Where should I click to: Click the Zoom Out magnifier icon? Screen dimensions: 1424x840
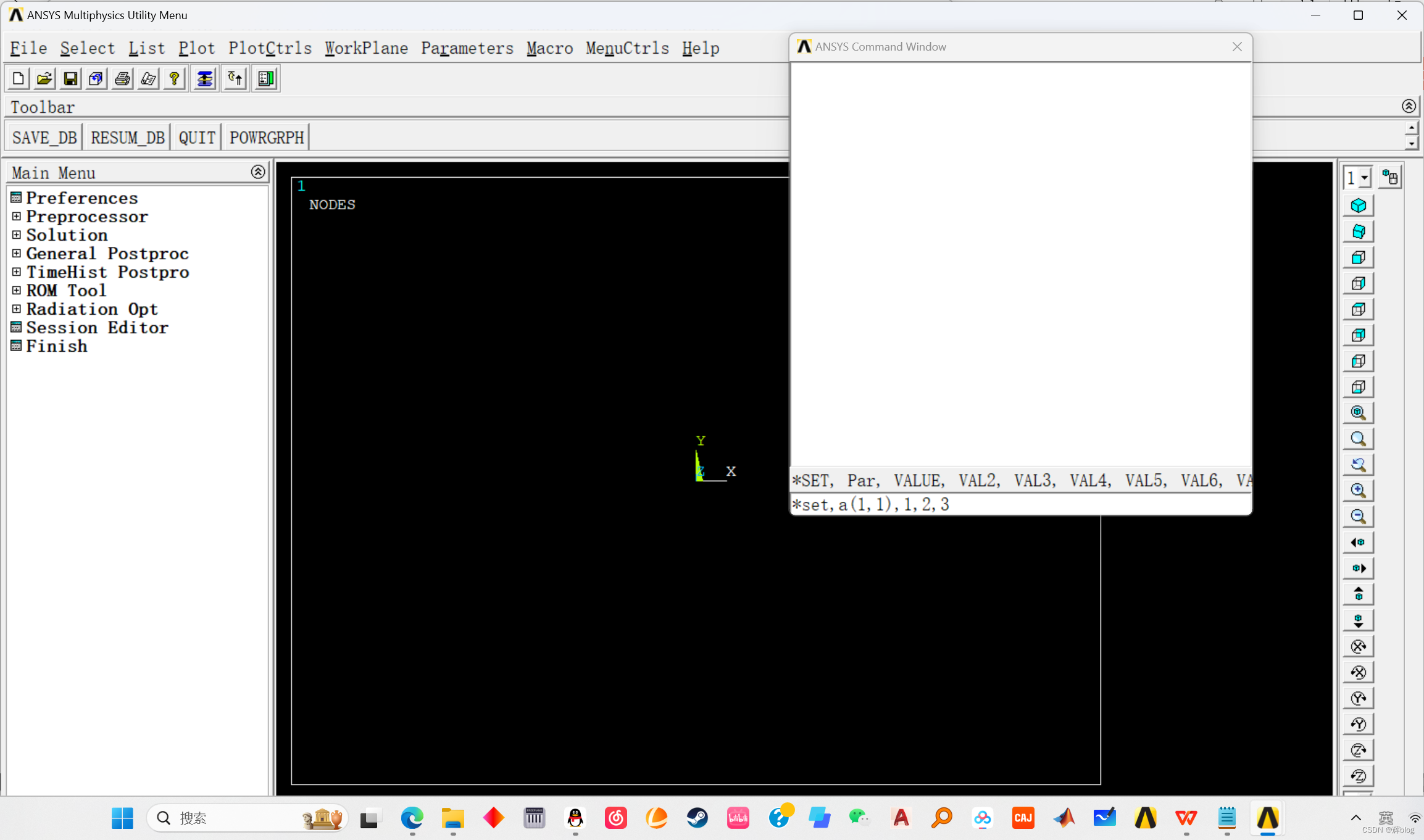pos(1358,517)
